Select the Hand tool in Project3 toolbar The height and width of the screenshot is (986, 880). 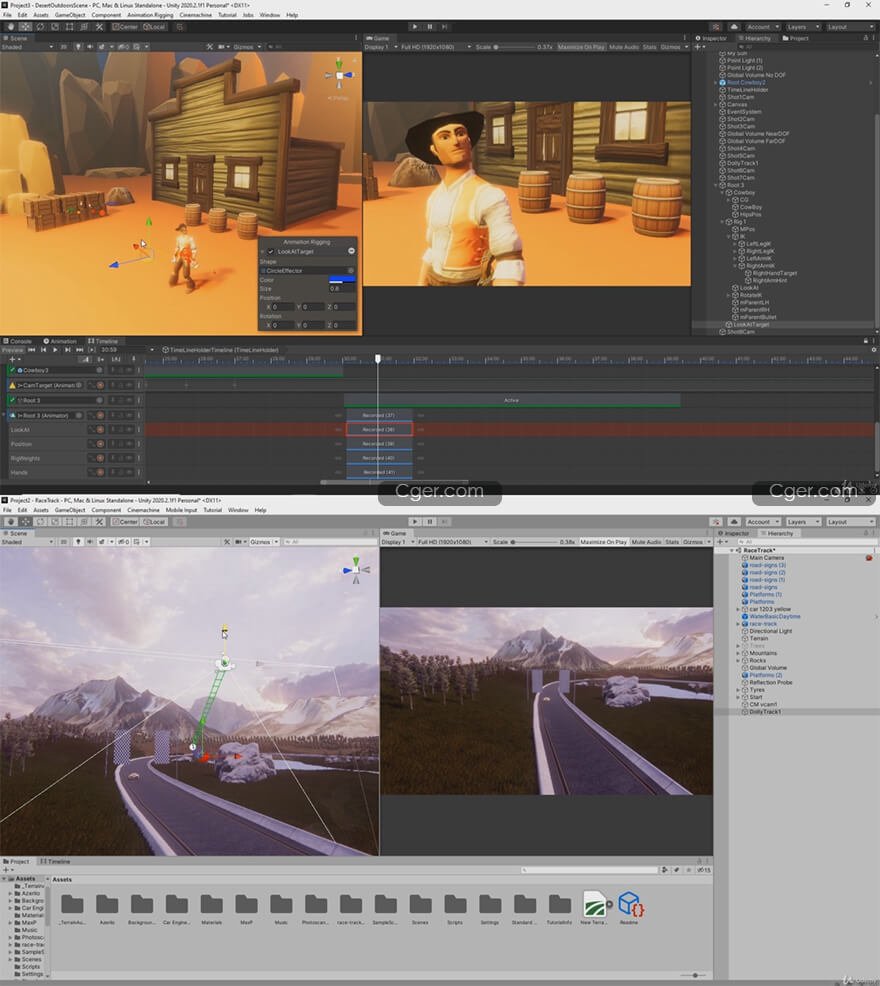(x=11, y=27)
